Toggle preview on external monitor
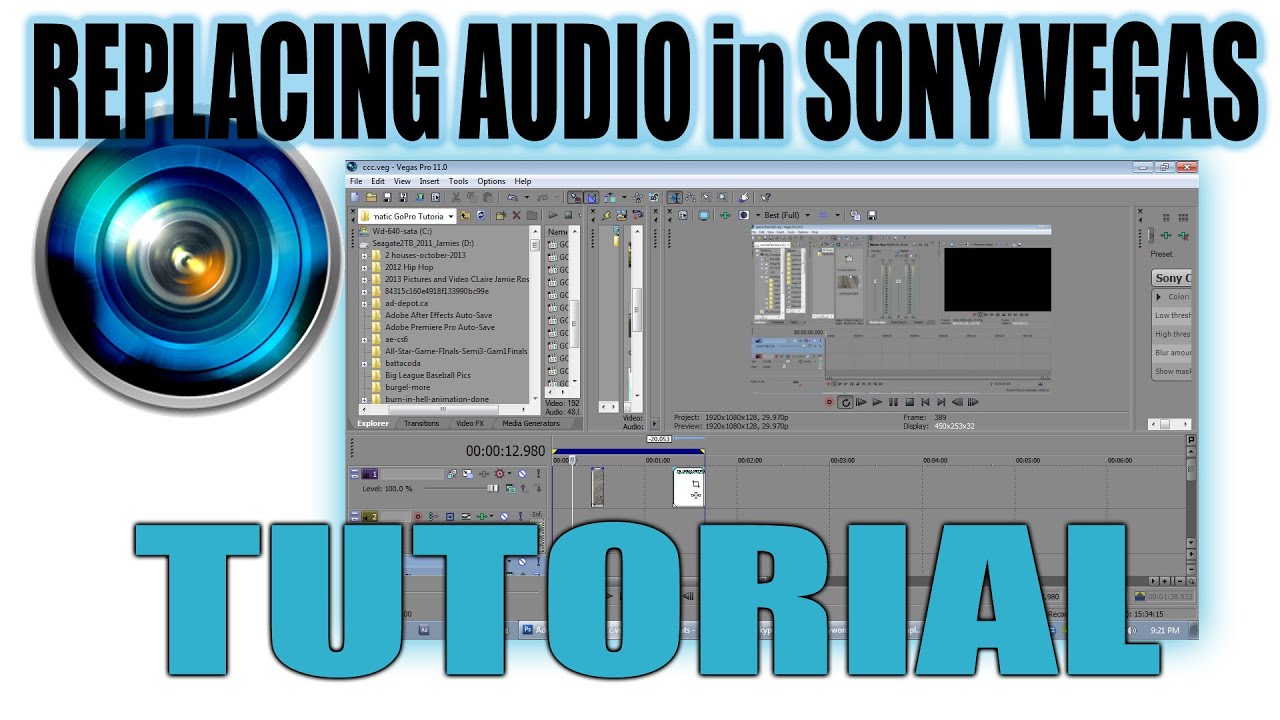Viewport: 1280px width, 720px height. coord(704,215)
